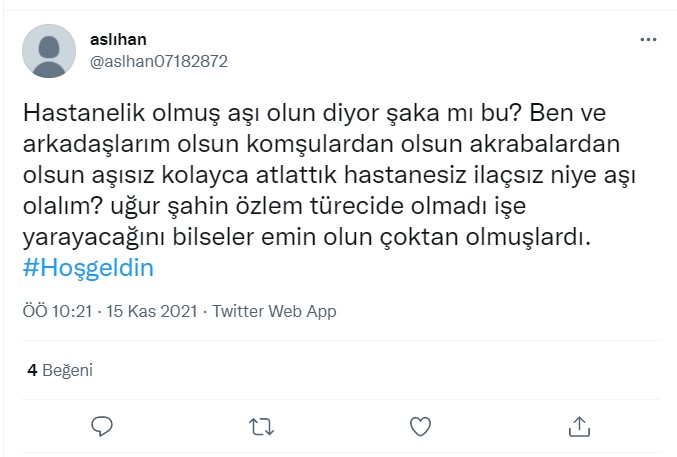Open the Twitter Web App source link
677x457 pixels.
[272, 312]
